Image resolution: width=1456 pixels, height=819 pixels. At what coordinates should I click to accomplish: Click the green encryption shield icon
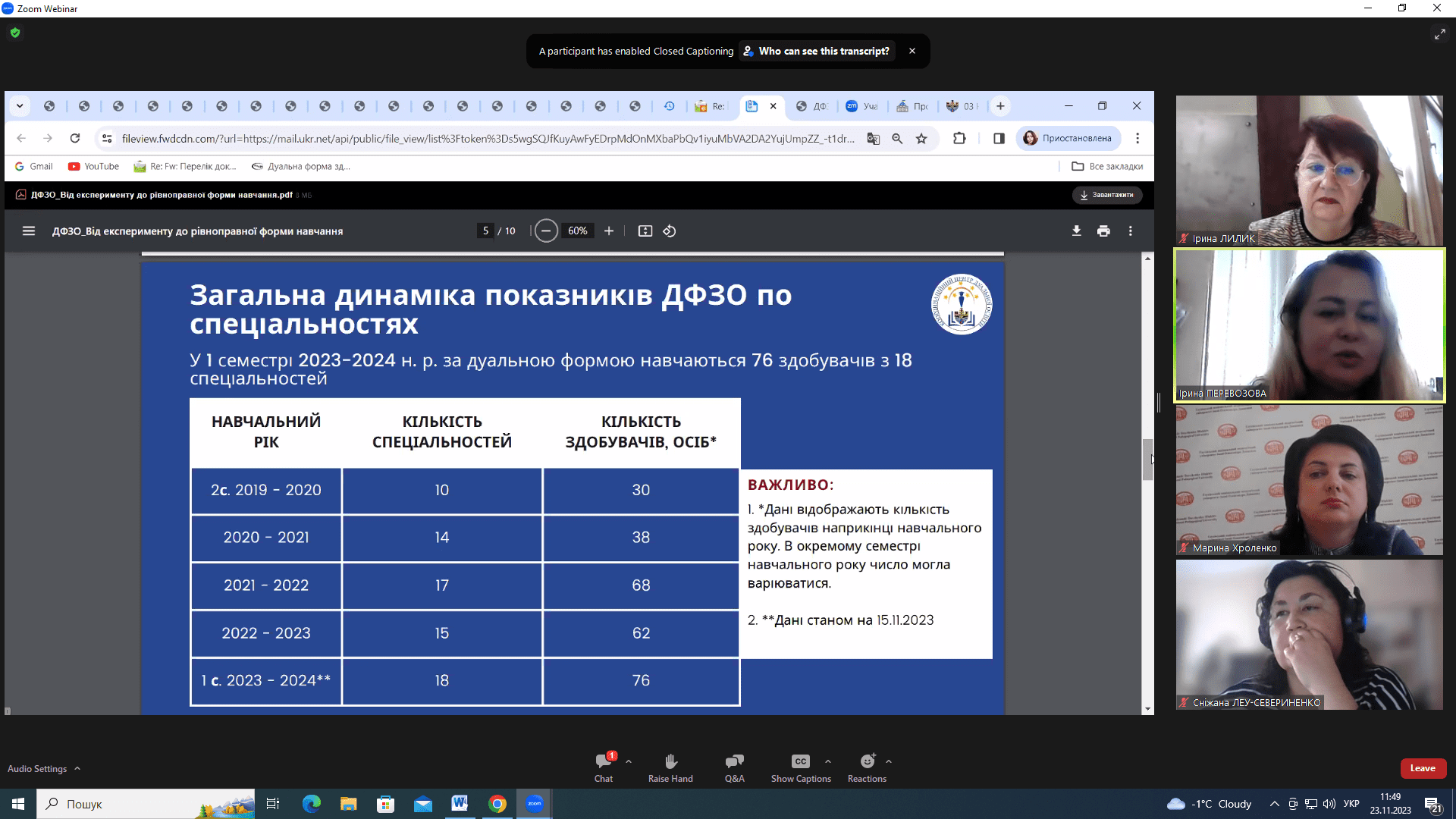pos(15,33)
